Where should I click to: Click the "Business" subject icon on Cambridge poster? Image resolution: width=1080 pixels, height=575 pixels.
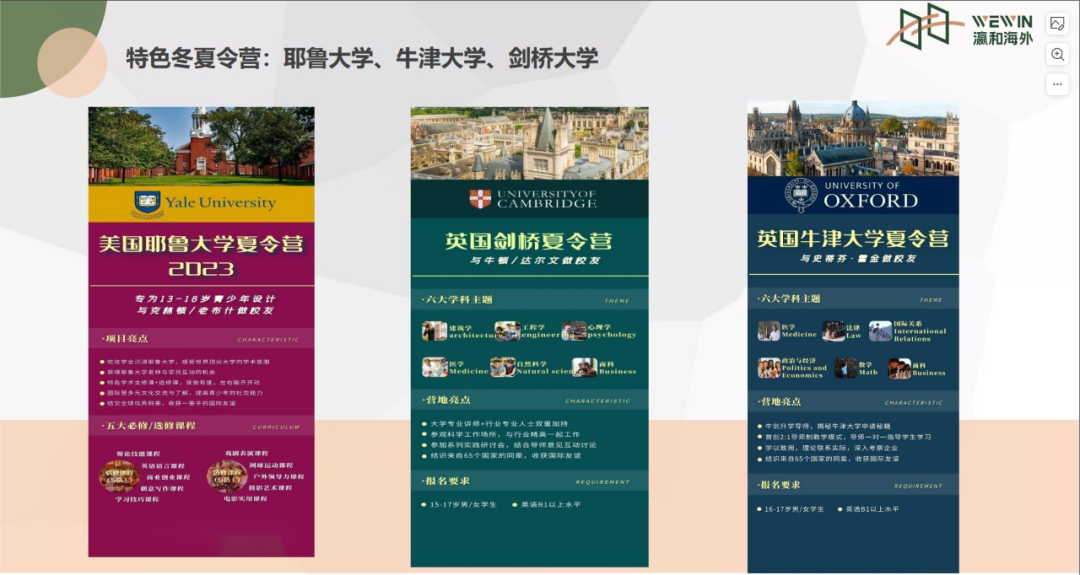tap(584, 367)
